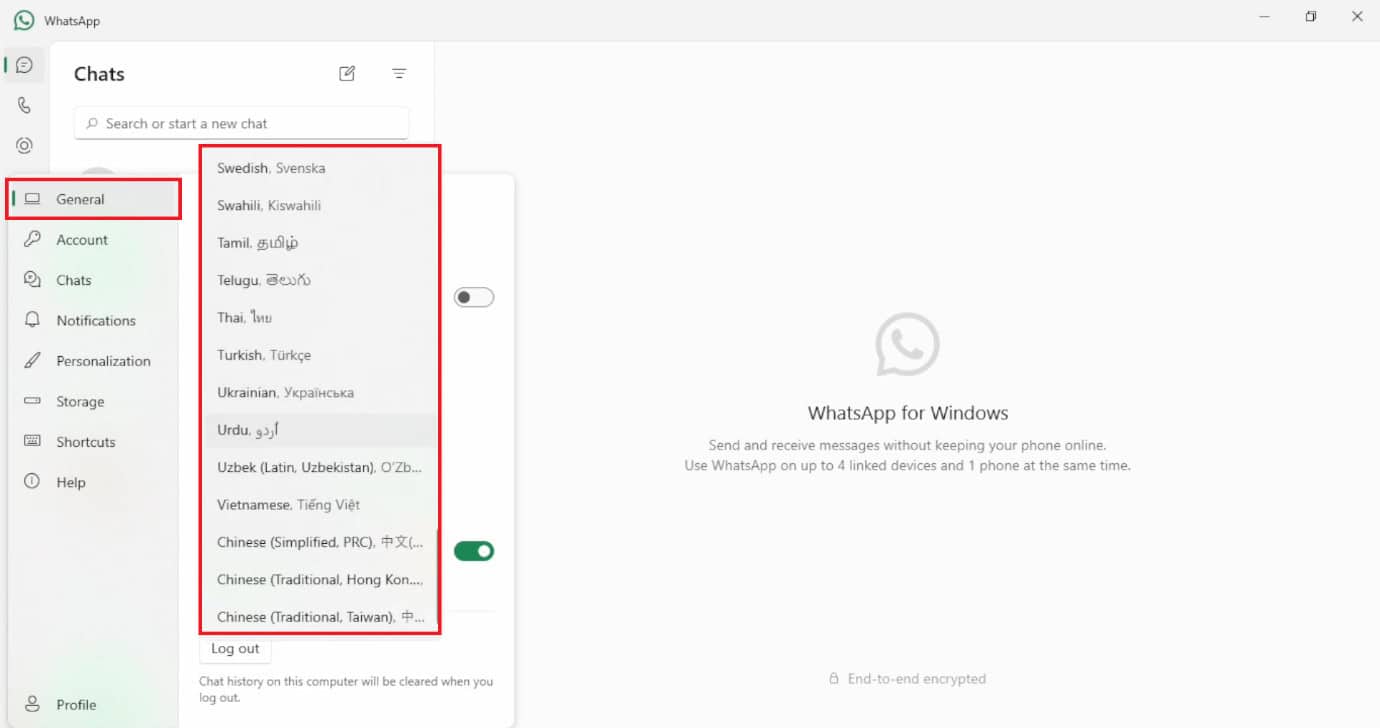Choose Tamil from language list

click(x=320, y=243)
